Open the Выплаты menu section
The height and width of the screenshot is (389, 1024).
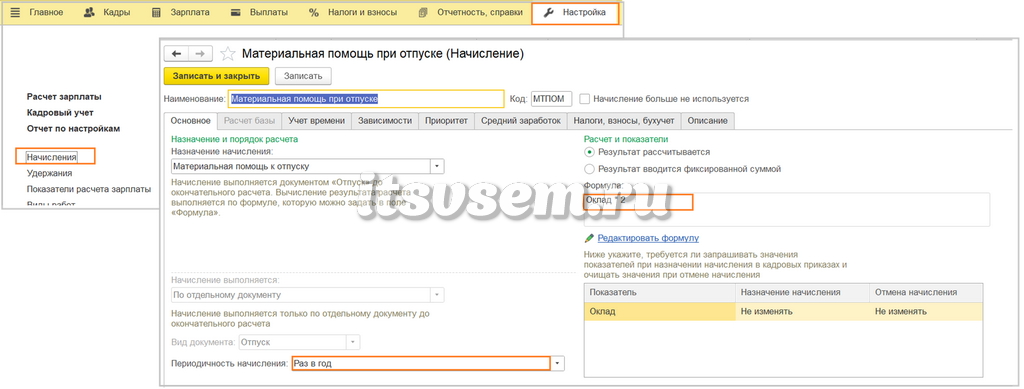coord(258,12)
